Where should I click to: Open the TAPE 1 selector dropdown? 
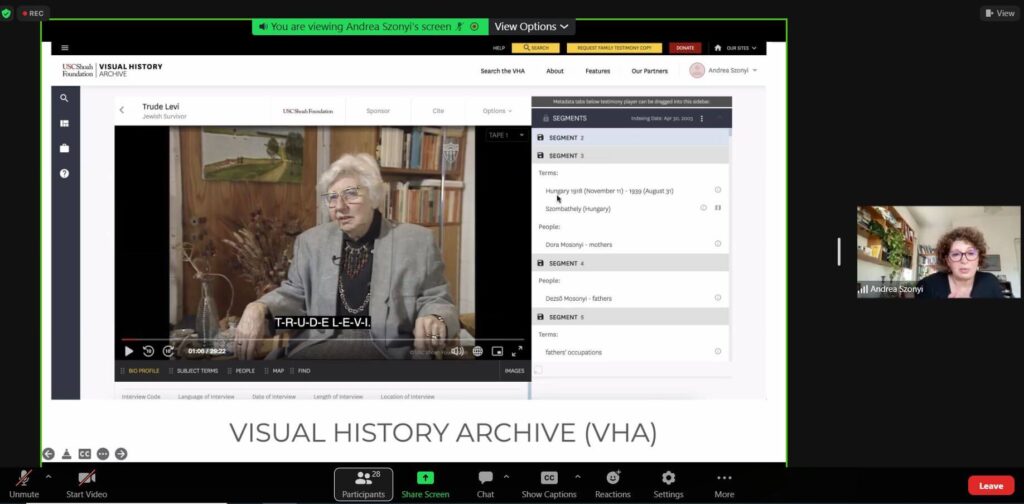[507, 135]
